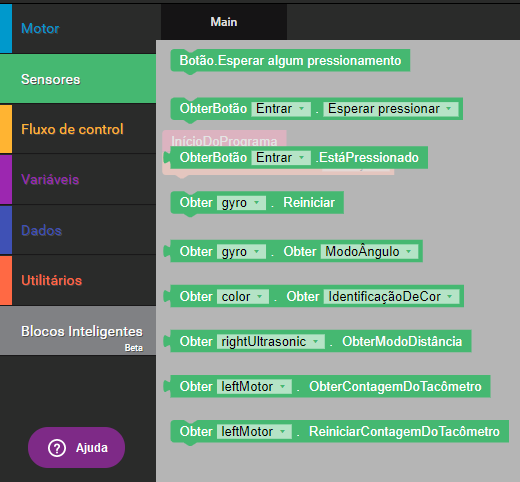Open the Fluxo de control category
Screen dimensions: 520x482
pyautogui.click(x=78, y=129)
